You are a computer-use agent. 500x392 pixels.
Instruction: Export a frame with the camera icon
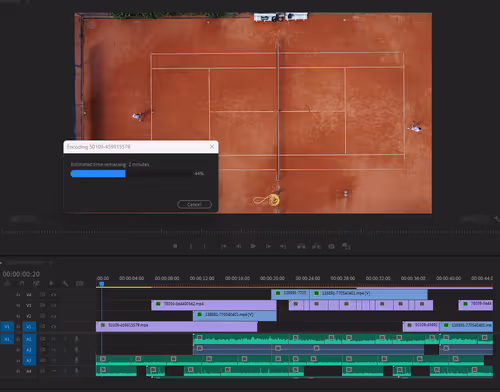[x=331, y=246]
